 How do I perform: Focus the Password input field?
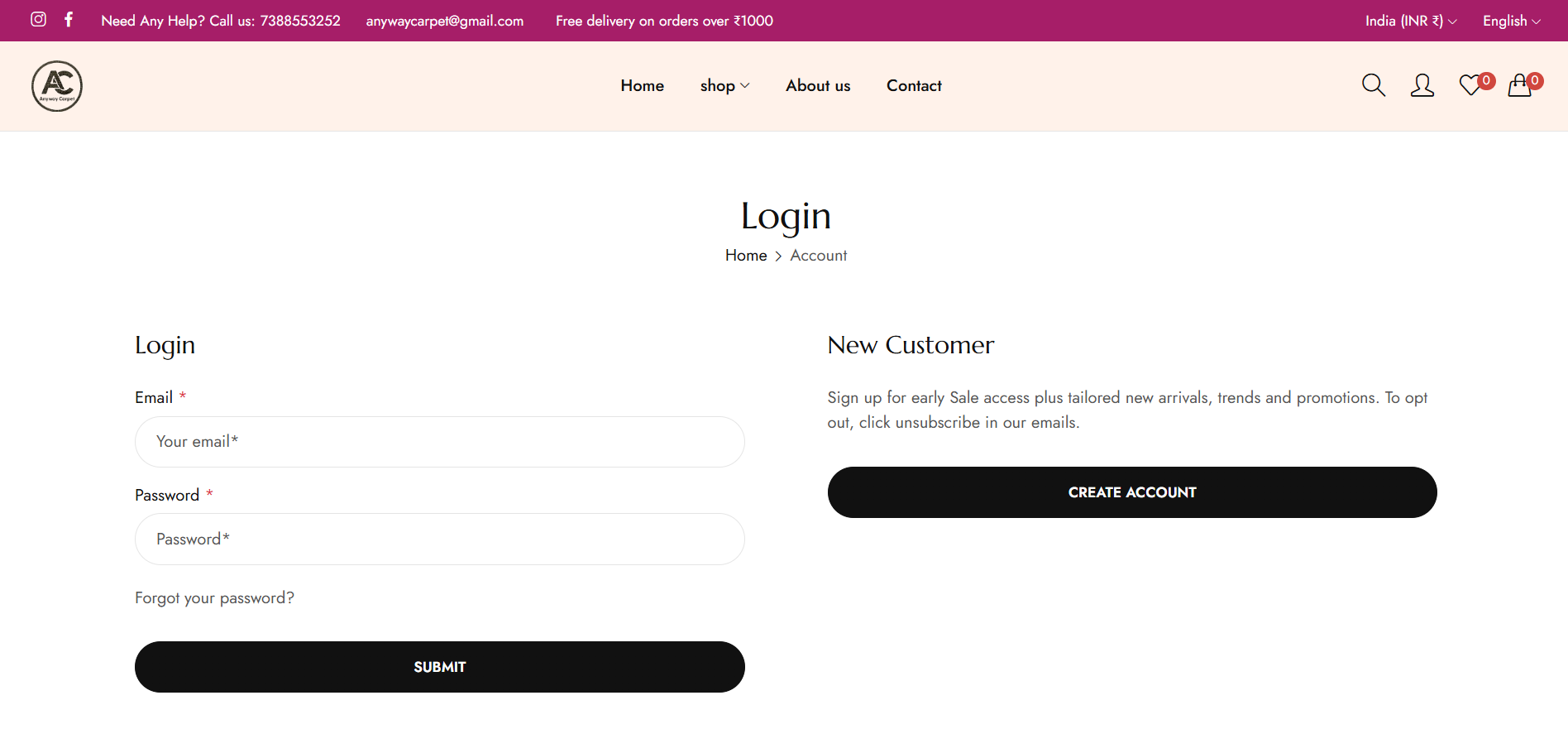[x=439, y=540]
